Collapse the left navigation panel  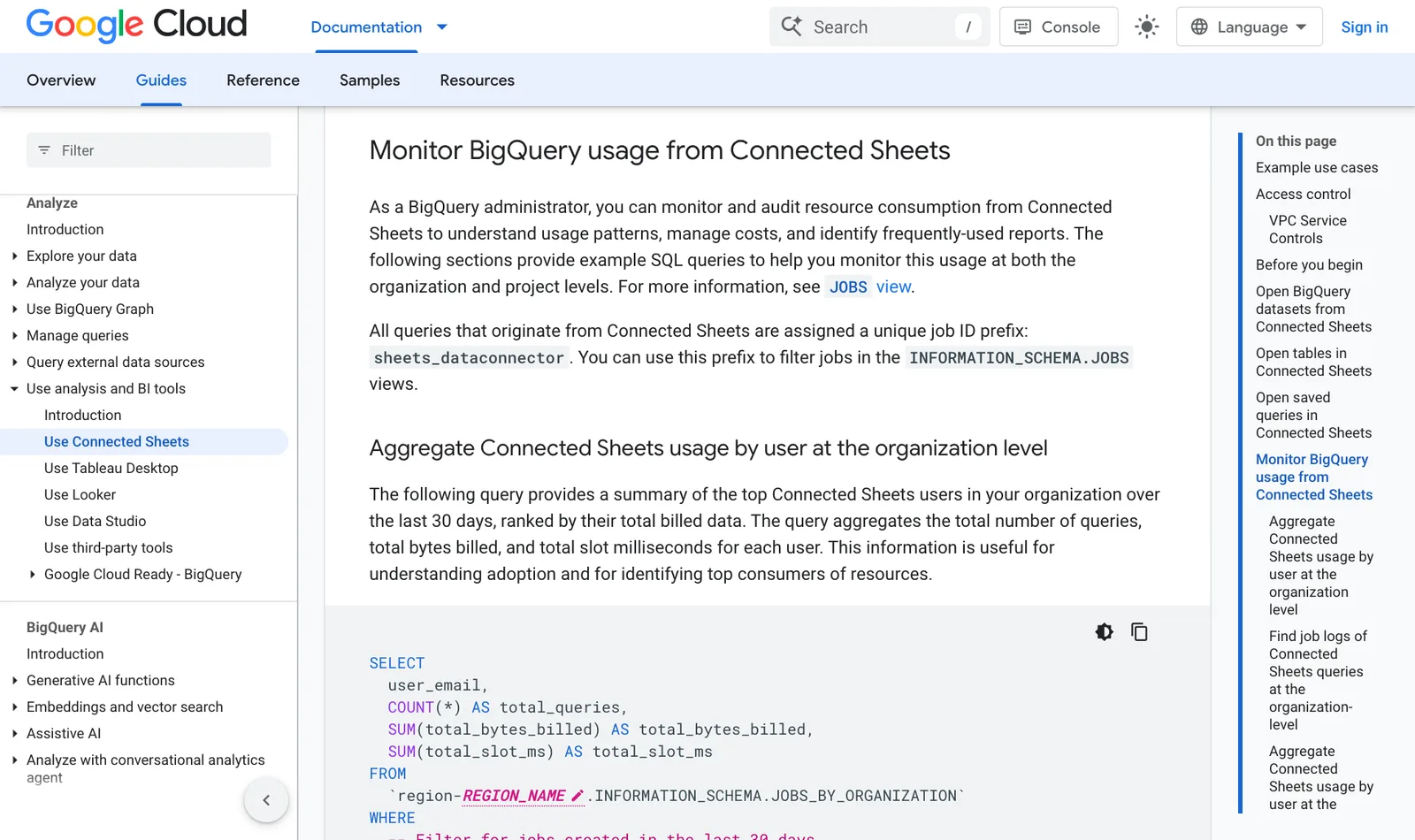click(266, 800)
